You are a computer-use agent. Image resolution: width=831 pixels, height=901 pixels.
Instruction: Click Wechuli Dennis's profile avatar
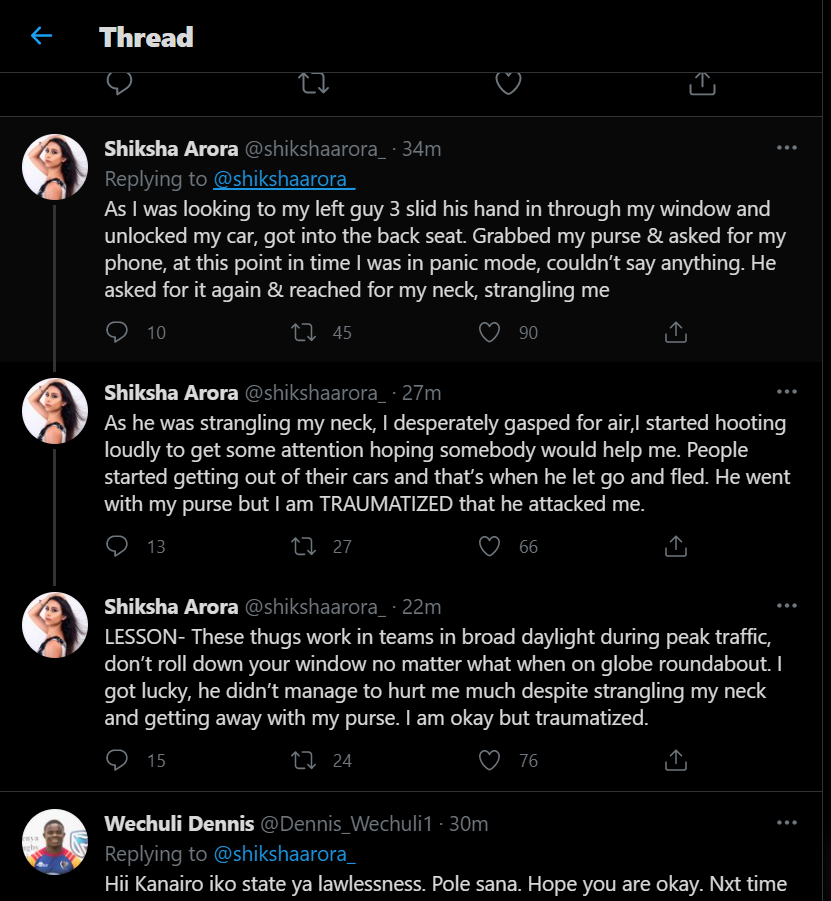55,841
